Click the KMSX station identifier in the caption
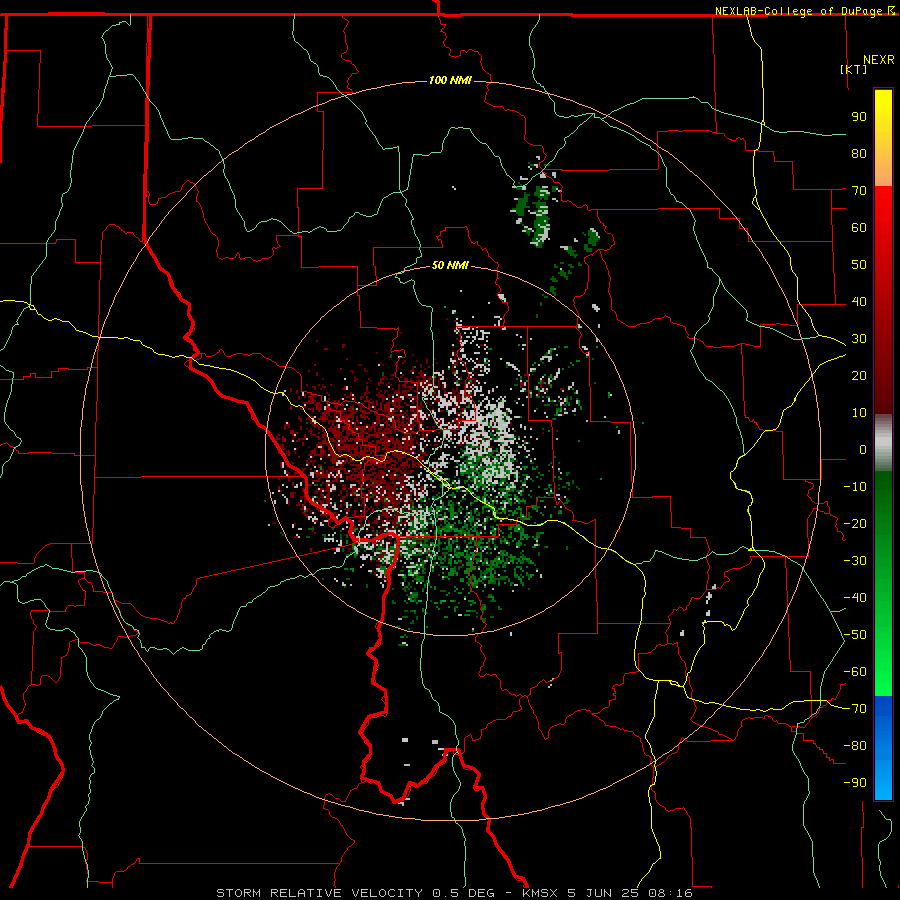900x900 pixels. point(540,893)
